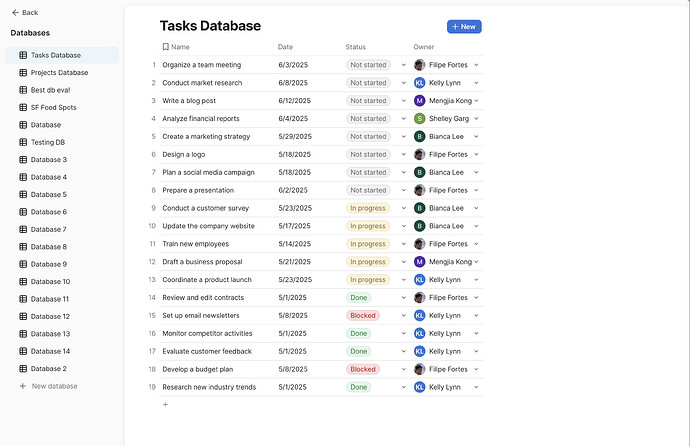Select Best db eva! in the sidebar

coord(51,90)
